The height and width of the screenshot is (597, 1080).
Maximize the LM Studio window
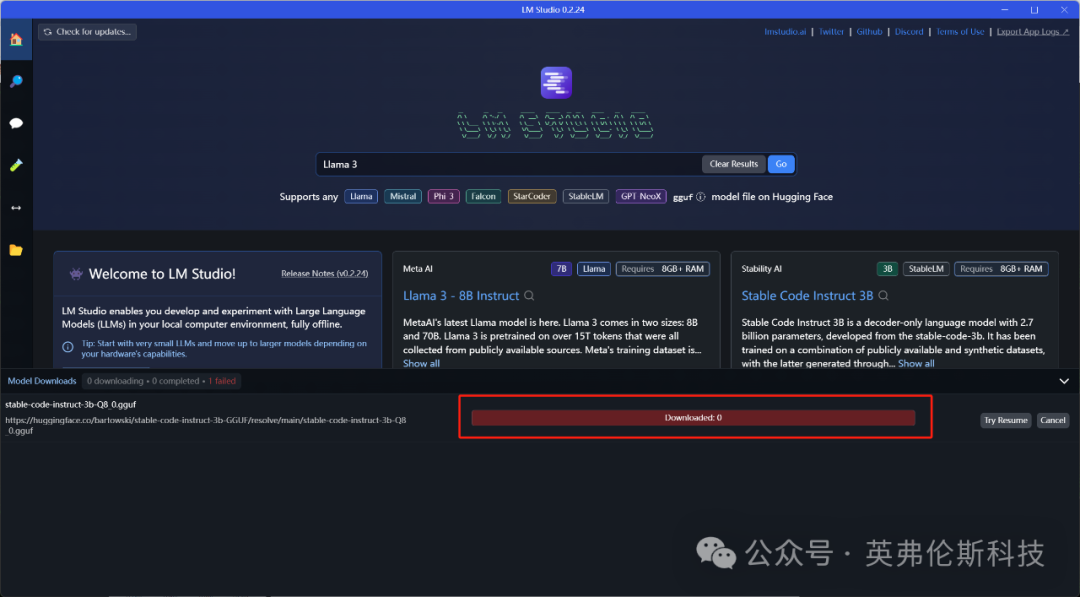pyautogui.click(x=1034, y=10)
